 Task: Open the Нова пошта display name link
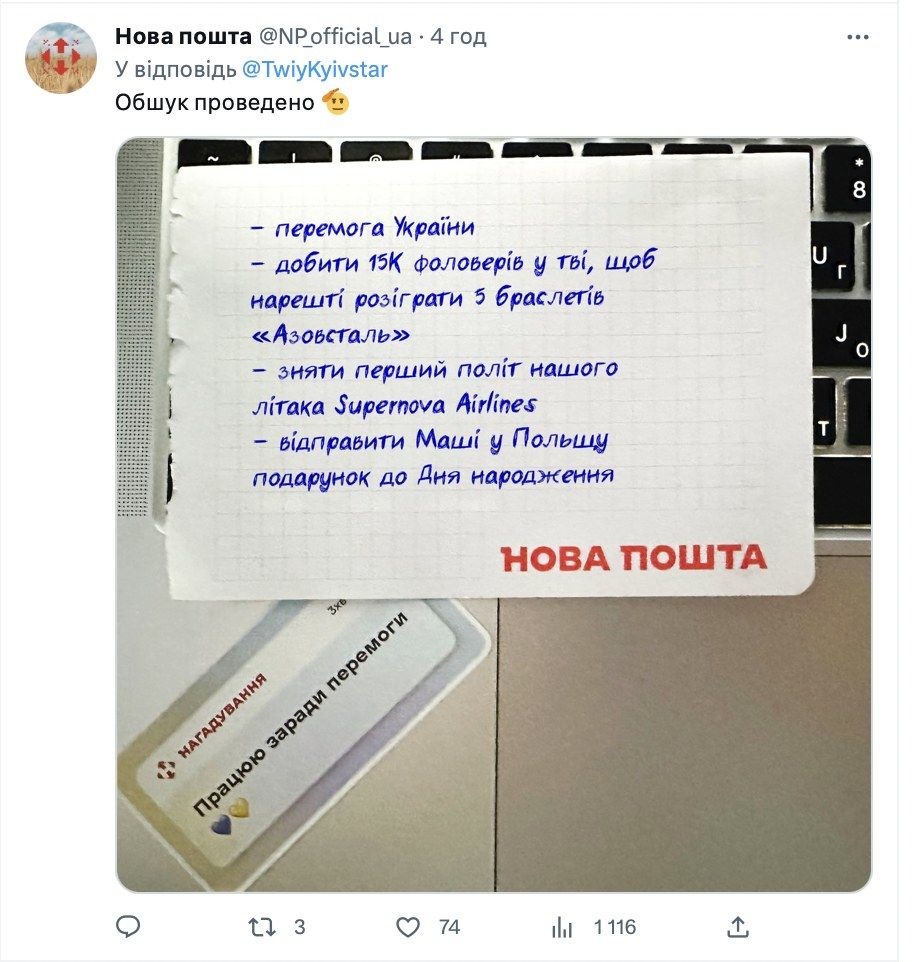tap(183, 37)
